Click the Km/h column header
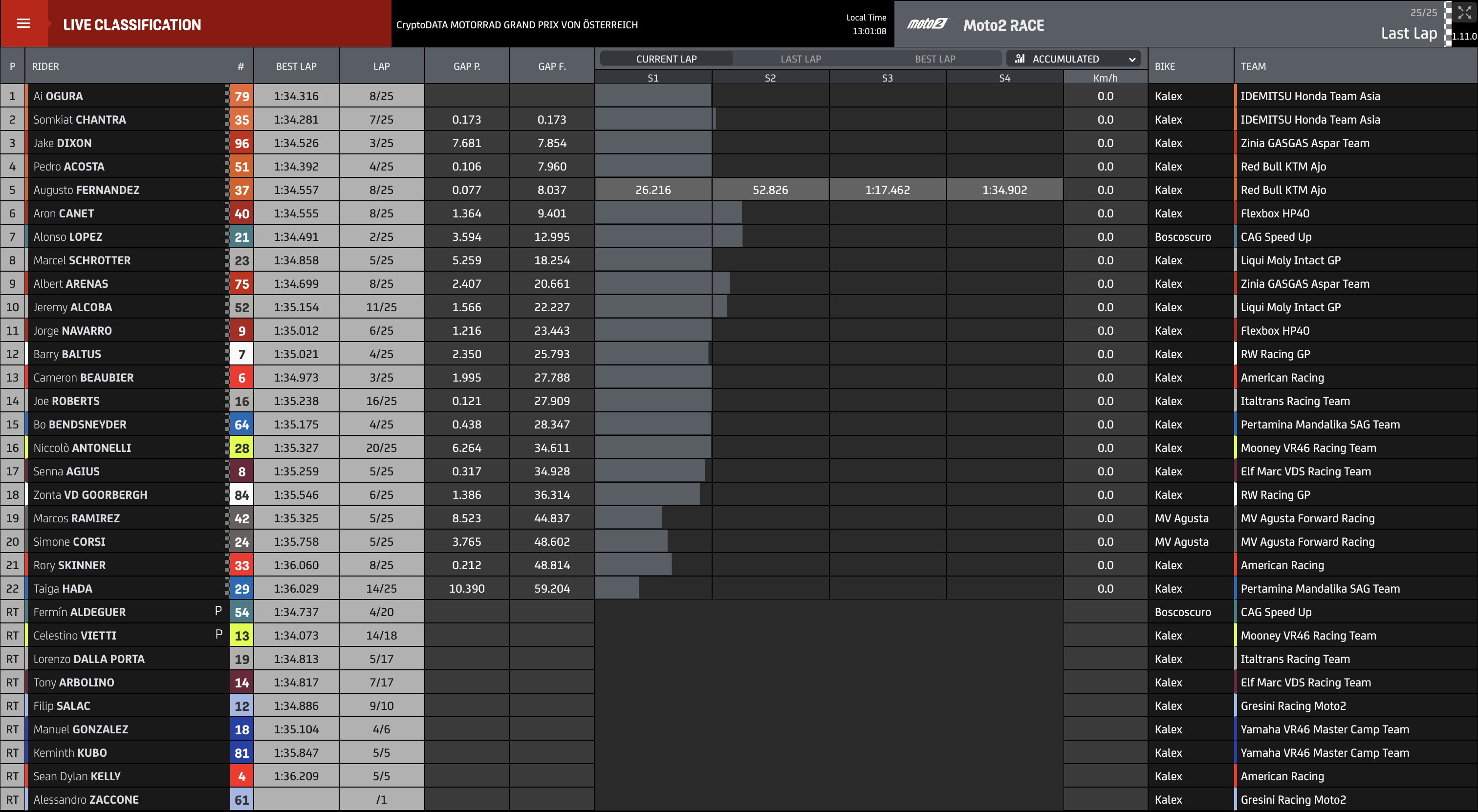 tap(1105, 78)
